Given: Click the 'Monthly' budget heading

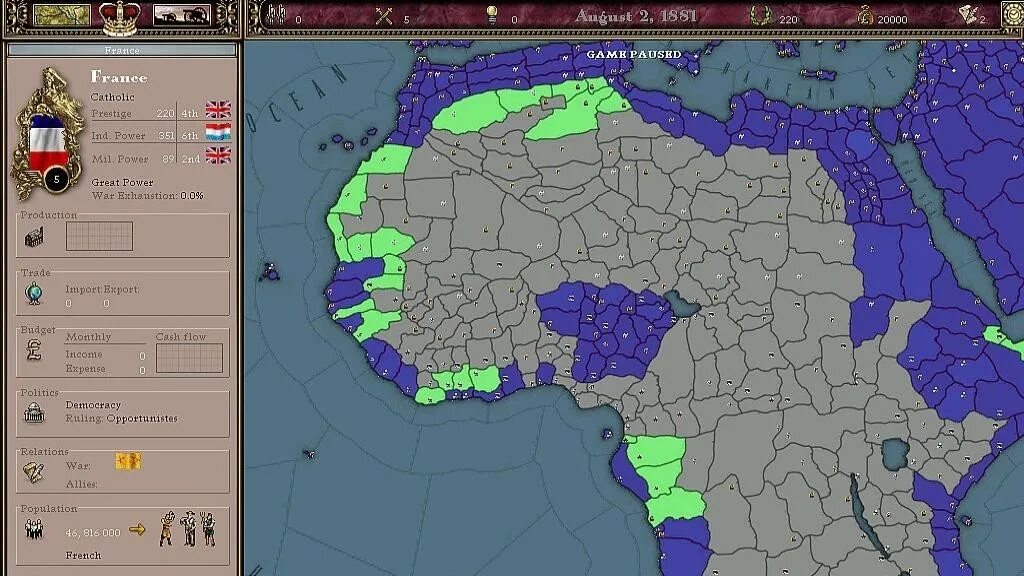Looking at the screenshot, I should click(88, 337).
